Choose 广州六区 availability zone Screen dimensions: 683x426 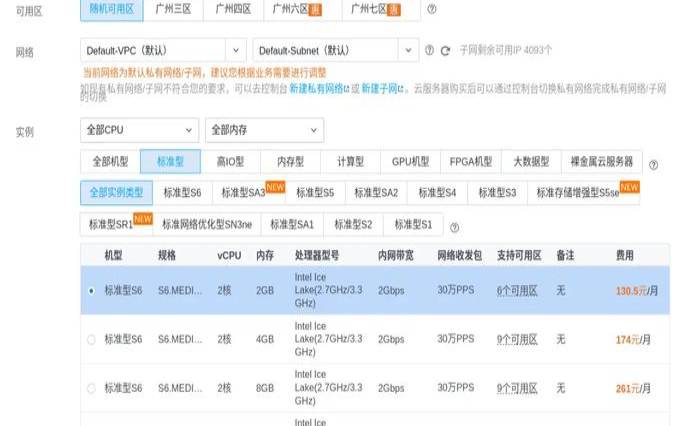click(302, 9)
